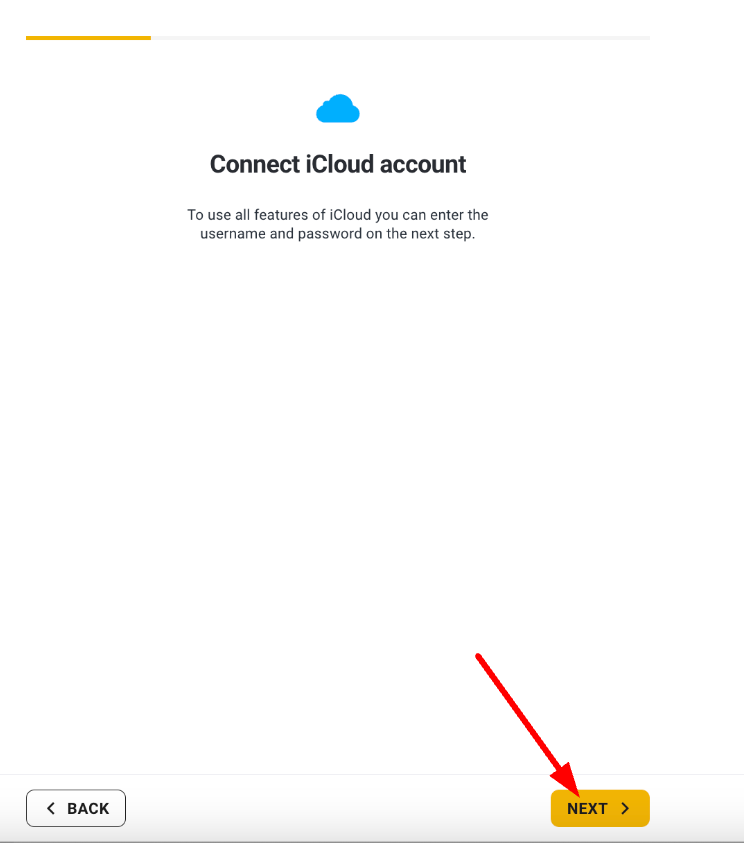Screen dimensions: 744x846
Task: Click the "To use all features" text line
Action: (x=338, y=215)
